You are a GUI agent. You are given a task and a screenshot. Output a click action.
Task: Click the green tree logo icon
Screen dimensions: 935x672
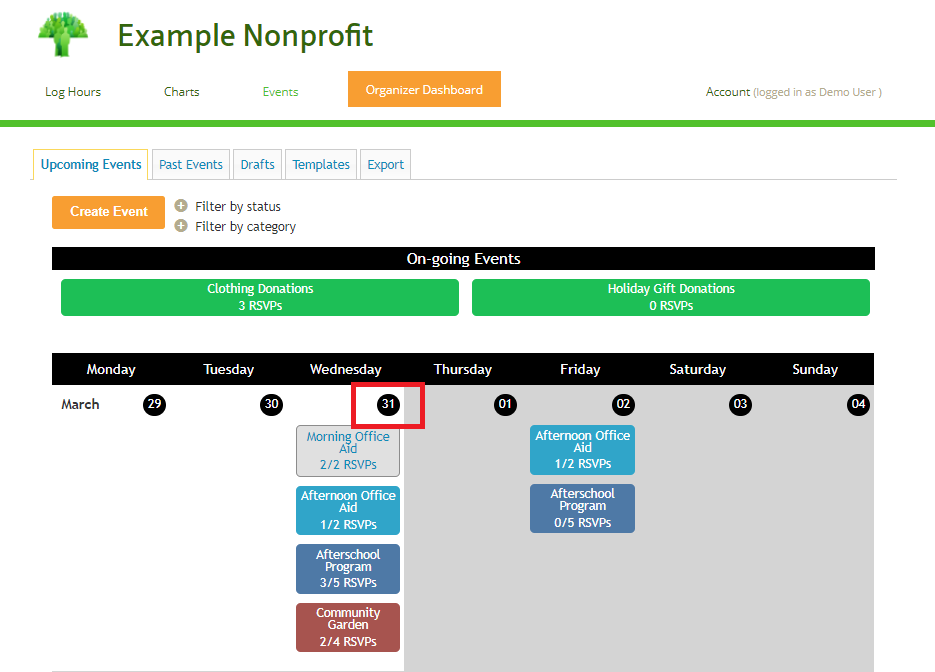pyautogui.click(x=63, y=35)
